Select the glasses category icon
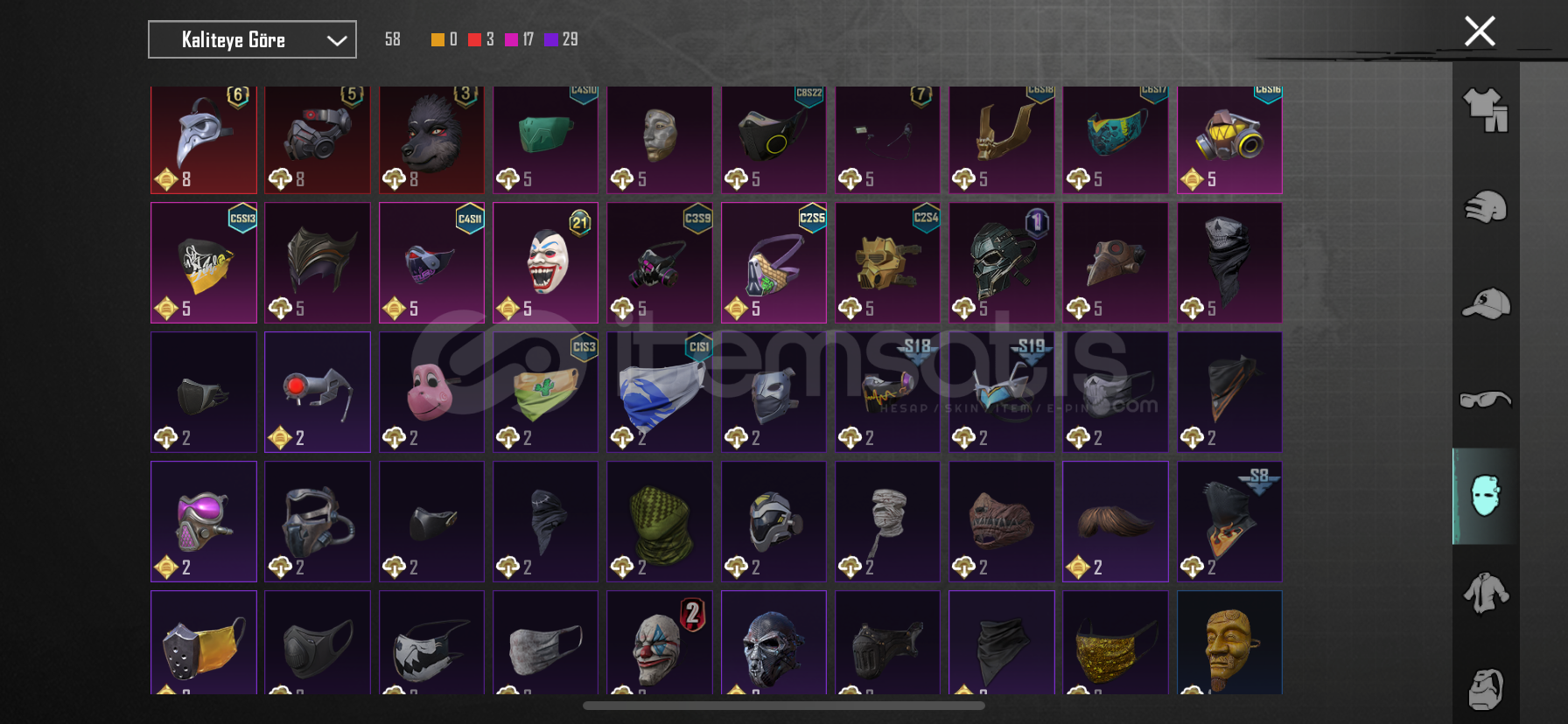Viewport: 1568px width, 724px height. (x=1486, y=400)
